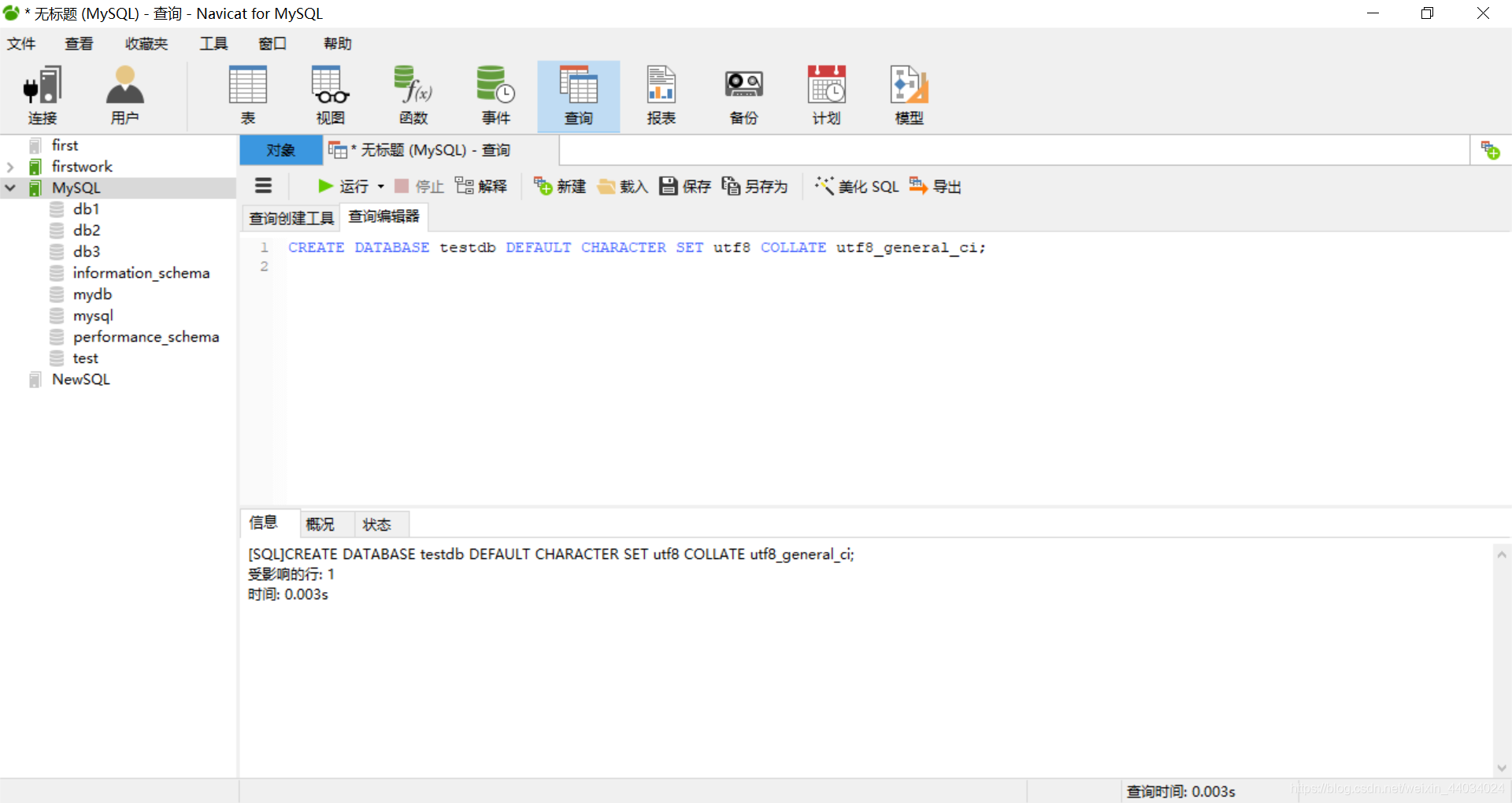
Task: Click line 1 of the SQL editor
Action: pyautogui.click(x=636, y=247)
